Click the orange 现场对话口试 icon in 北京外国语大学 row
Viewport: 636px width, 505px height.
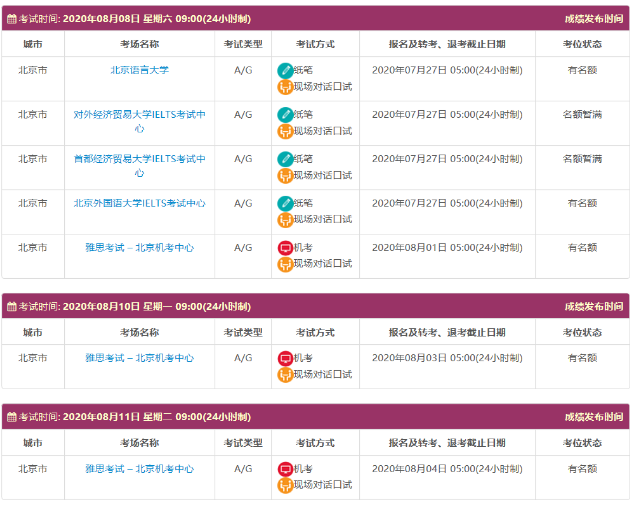pyautogui.click(x=285, y=219)
